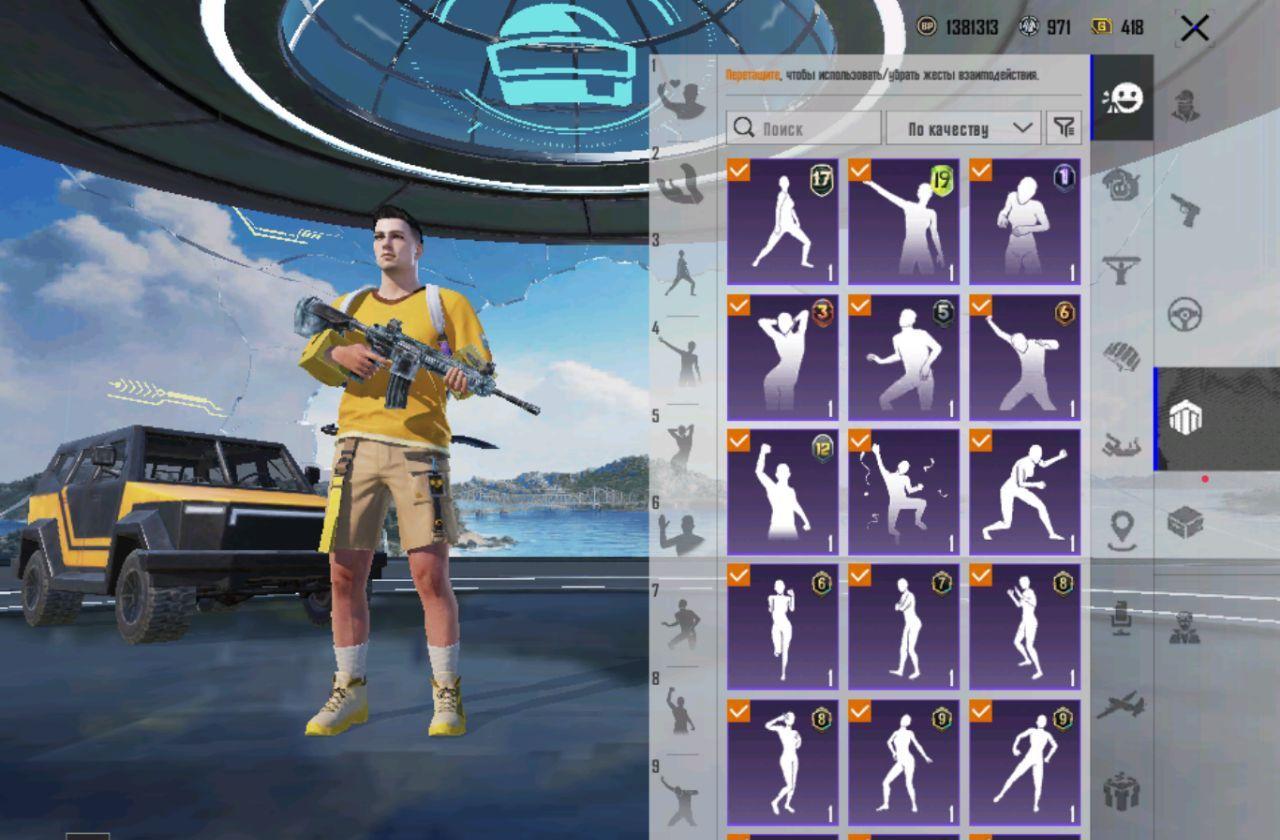This screenshot has width=1280, height=840.
Task: Select the icon between glove and location pin
Action: coord(1122,445)
